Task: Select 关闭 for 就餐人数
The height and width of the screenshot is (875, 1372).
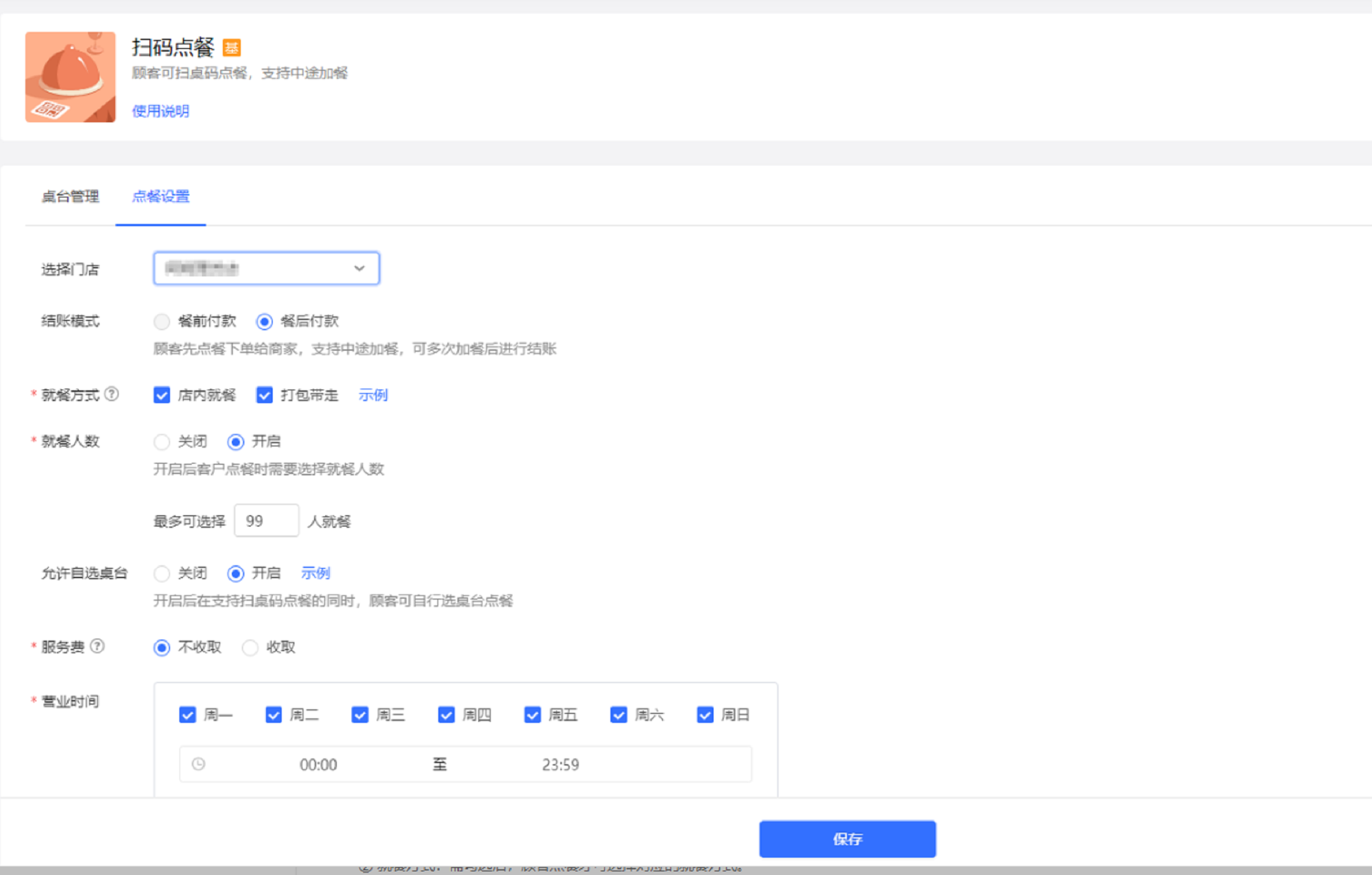Action: (162, 442)
